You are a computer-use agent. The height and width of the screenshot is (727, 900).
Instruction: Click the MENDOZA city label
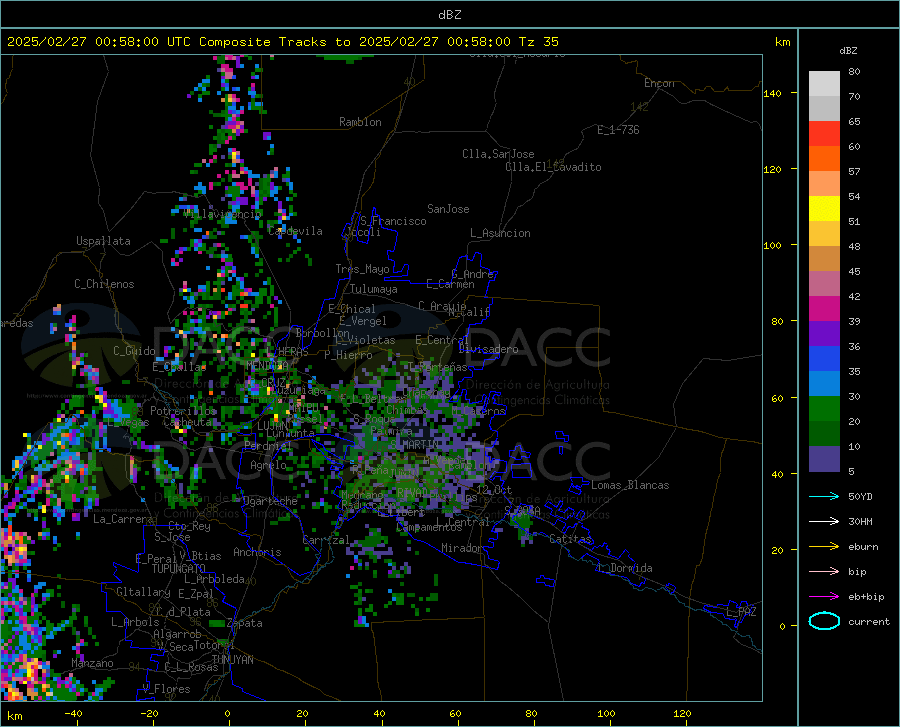tap(267, 365)
